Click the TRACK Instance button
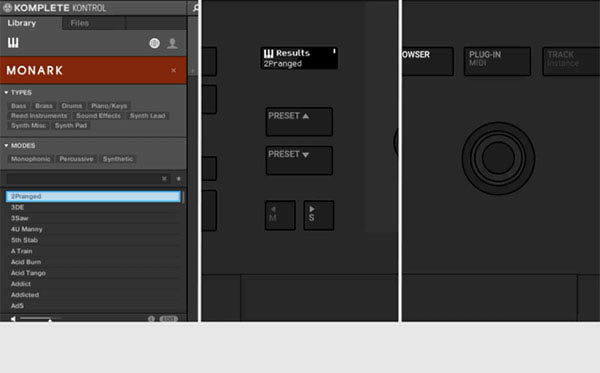 (x=571, y=61)
